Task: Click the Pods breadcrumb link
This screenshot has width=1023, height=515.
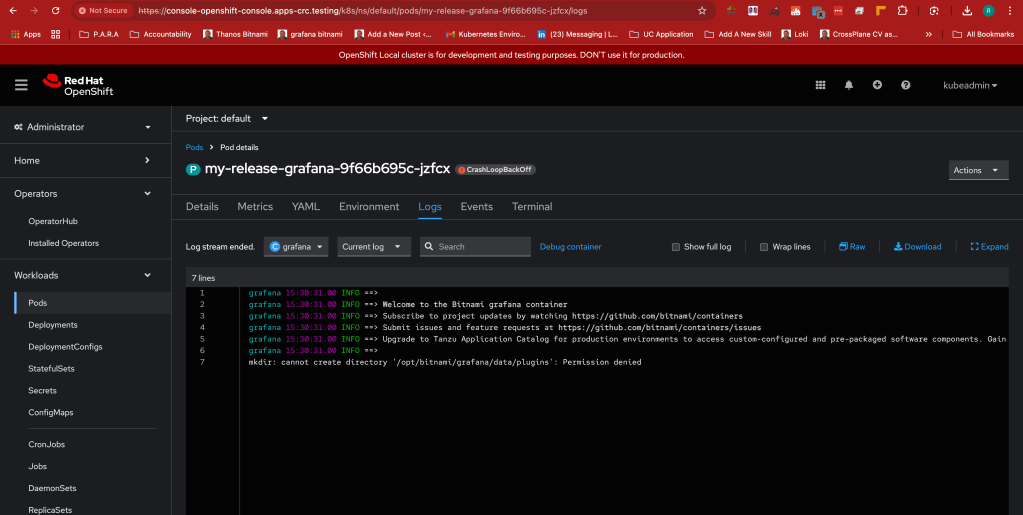Action: [194, 148]
